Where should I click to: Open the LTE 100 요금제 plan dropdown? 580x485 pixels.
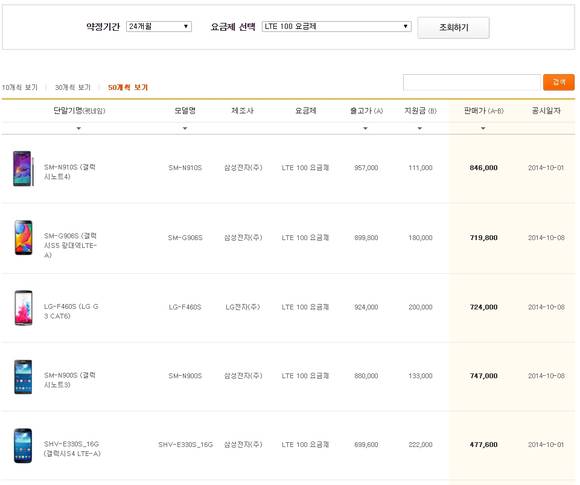click(x=337, y=26)
